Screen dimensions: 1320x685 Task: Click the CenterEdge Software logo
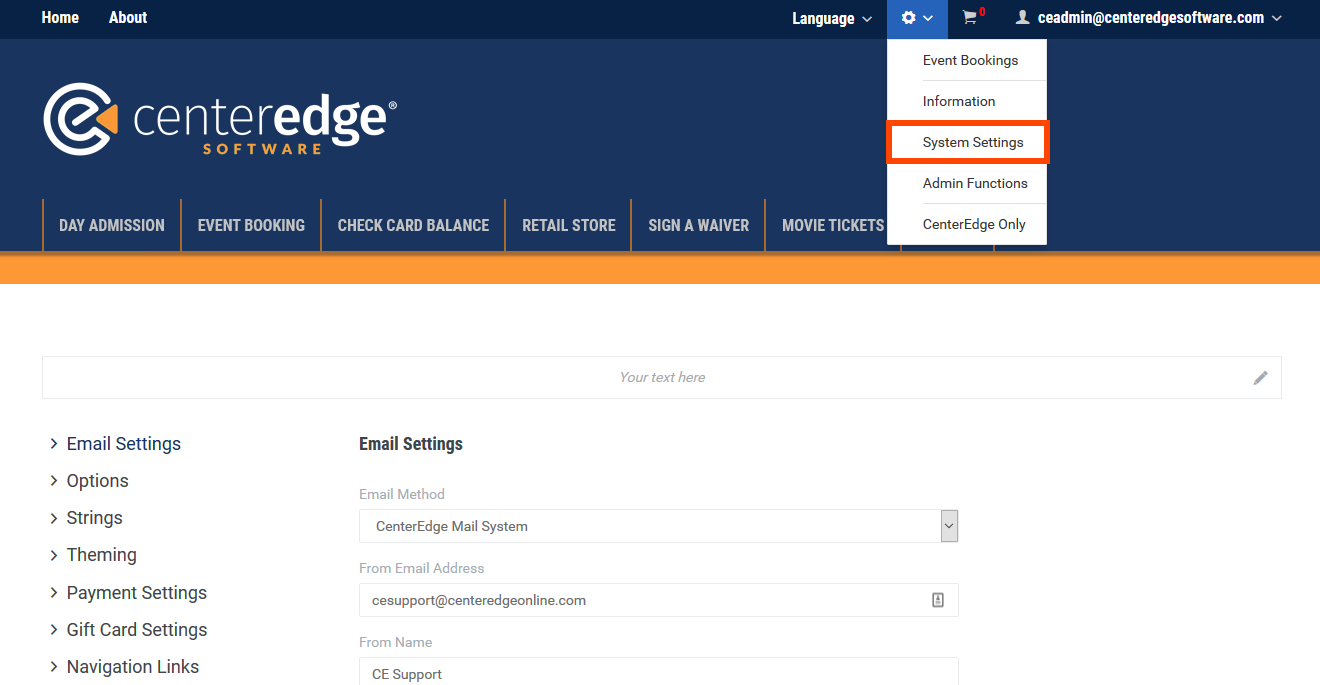click(x=220, y=119)
